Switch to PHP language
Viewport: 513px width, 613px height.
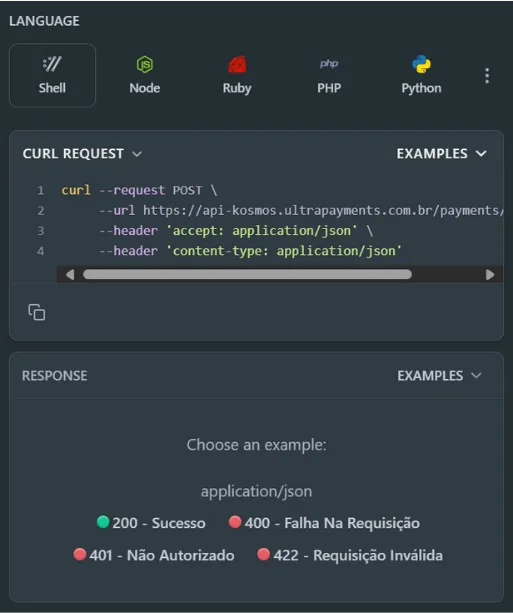tap(329, 75)
